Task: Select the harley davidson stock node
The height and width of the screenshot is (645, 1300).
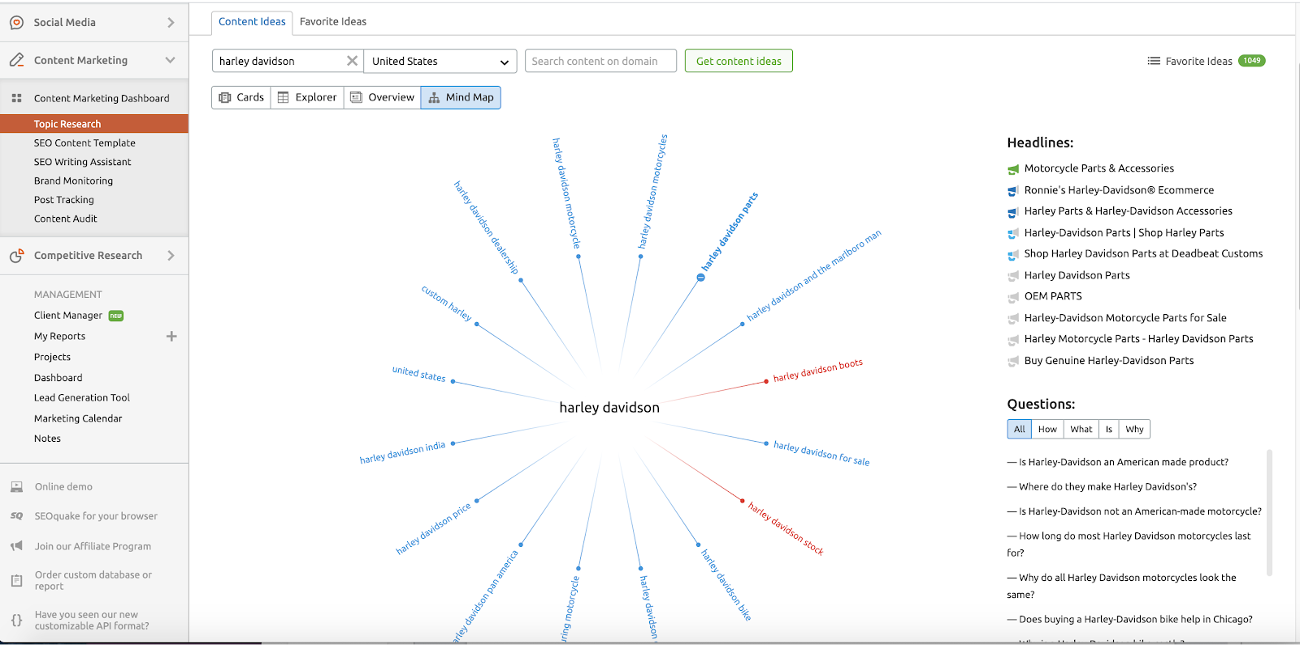Action: tap(786, 529)
